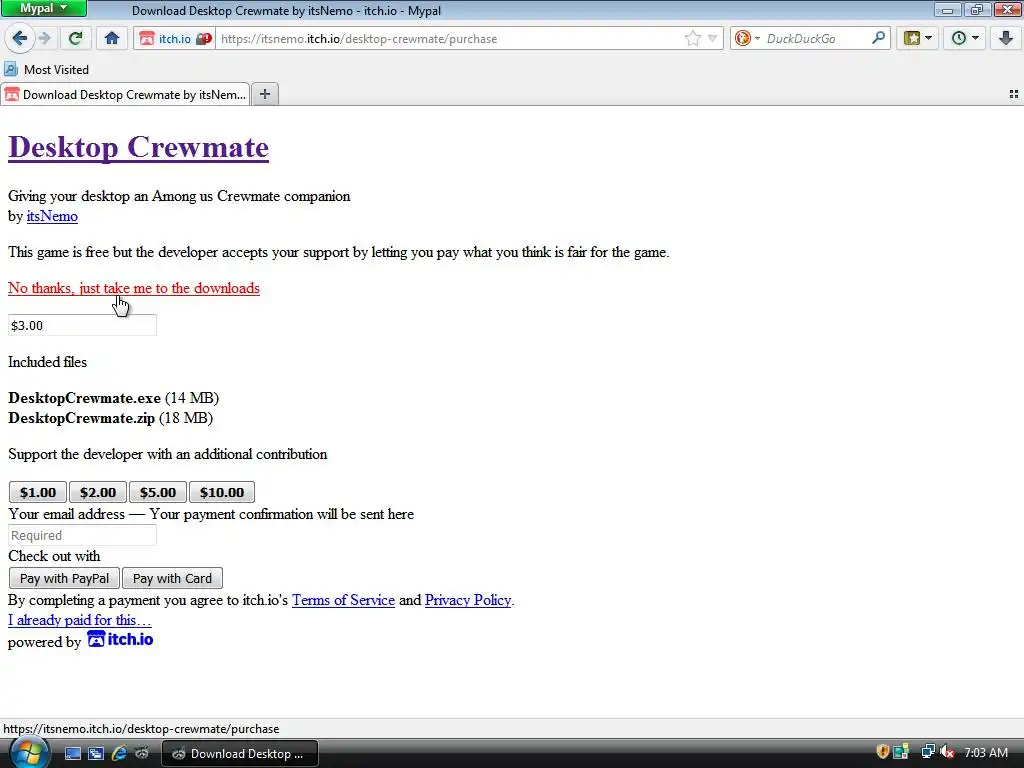Screen dimensions: 1024x768
Task: Click the itch.io logo in the footer
Action: [x=121, y=639]
